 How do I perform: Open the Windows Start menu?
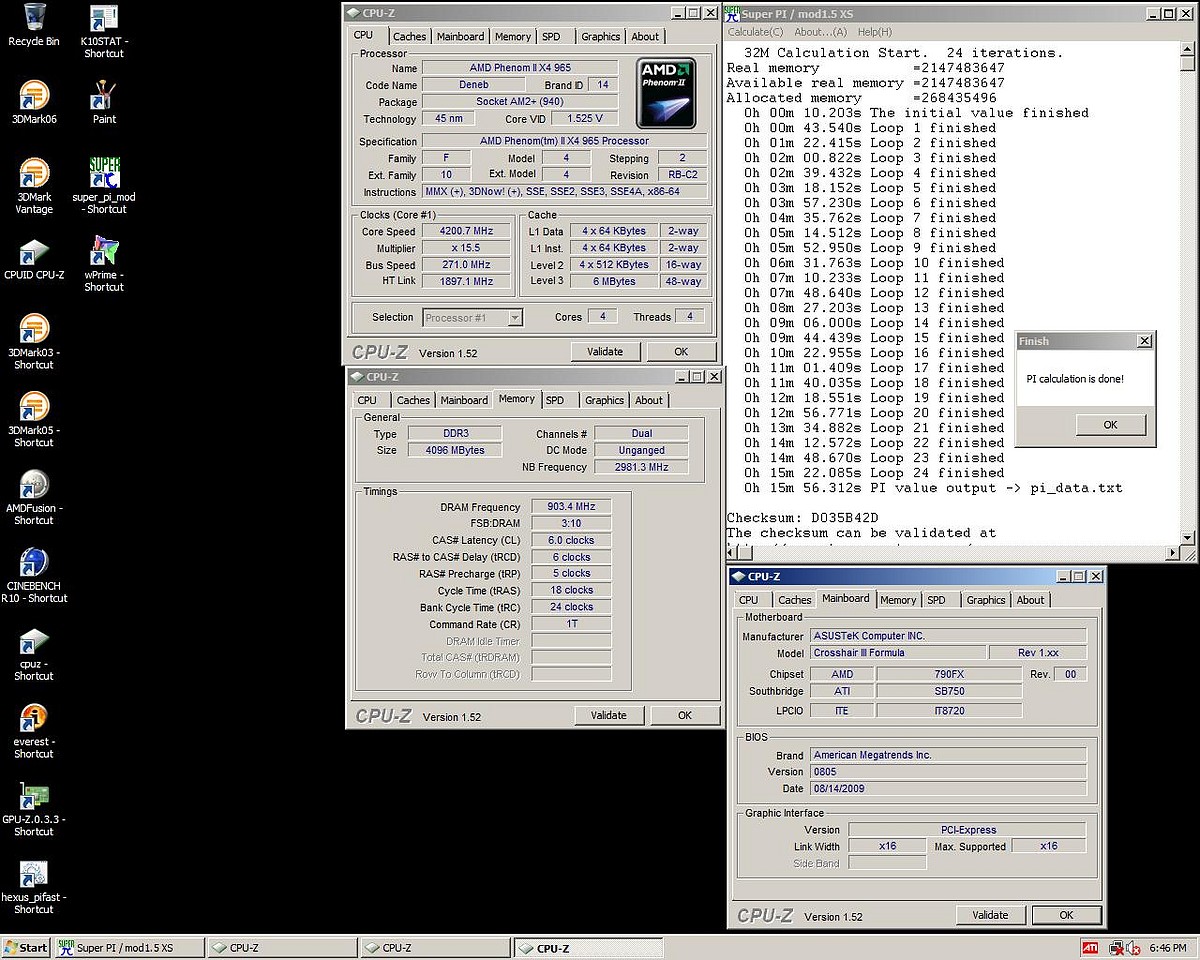click(x=26, y=948)
